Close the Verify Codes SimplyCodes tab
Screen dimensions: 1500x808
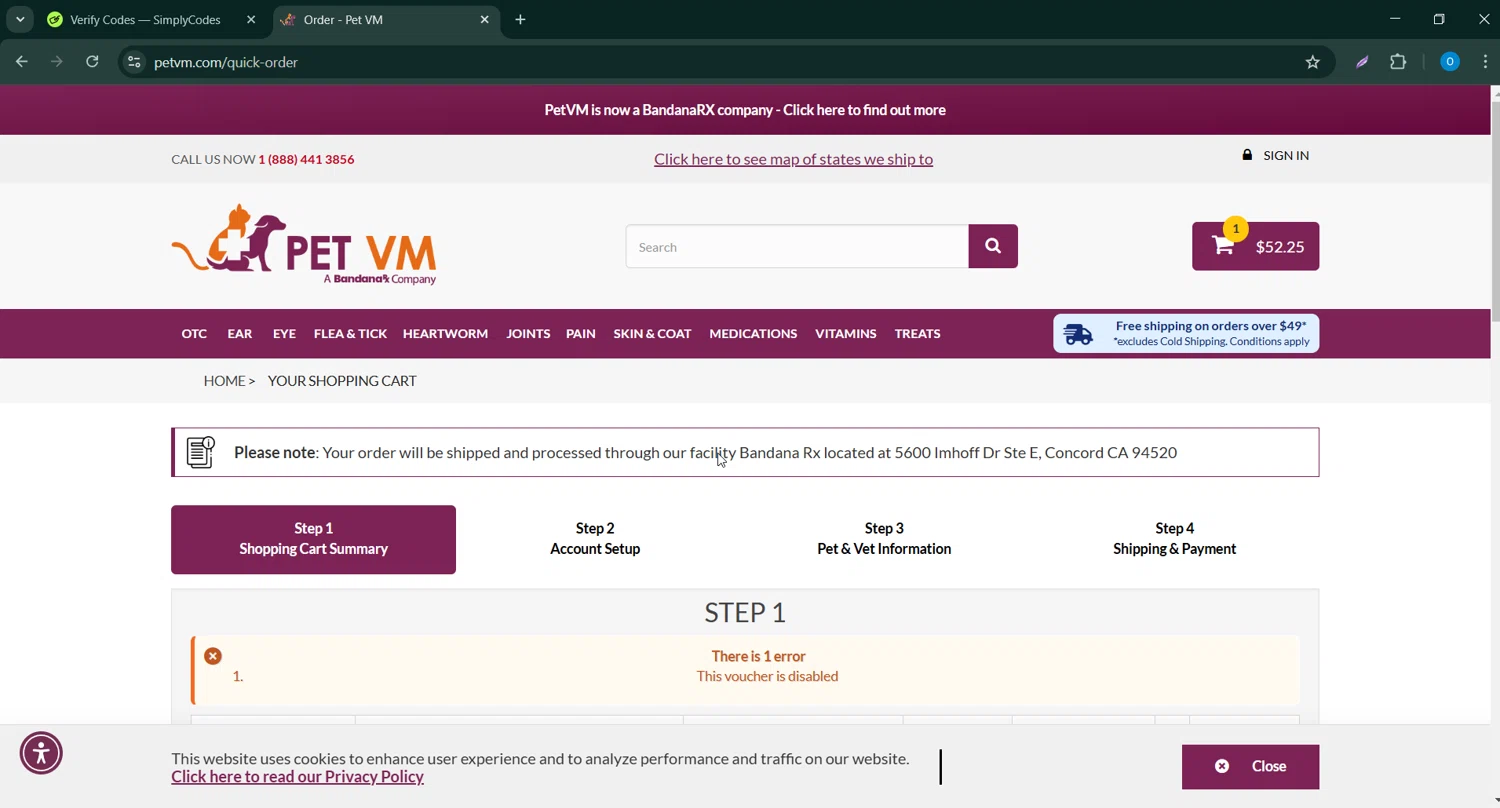pos(251,19)
